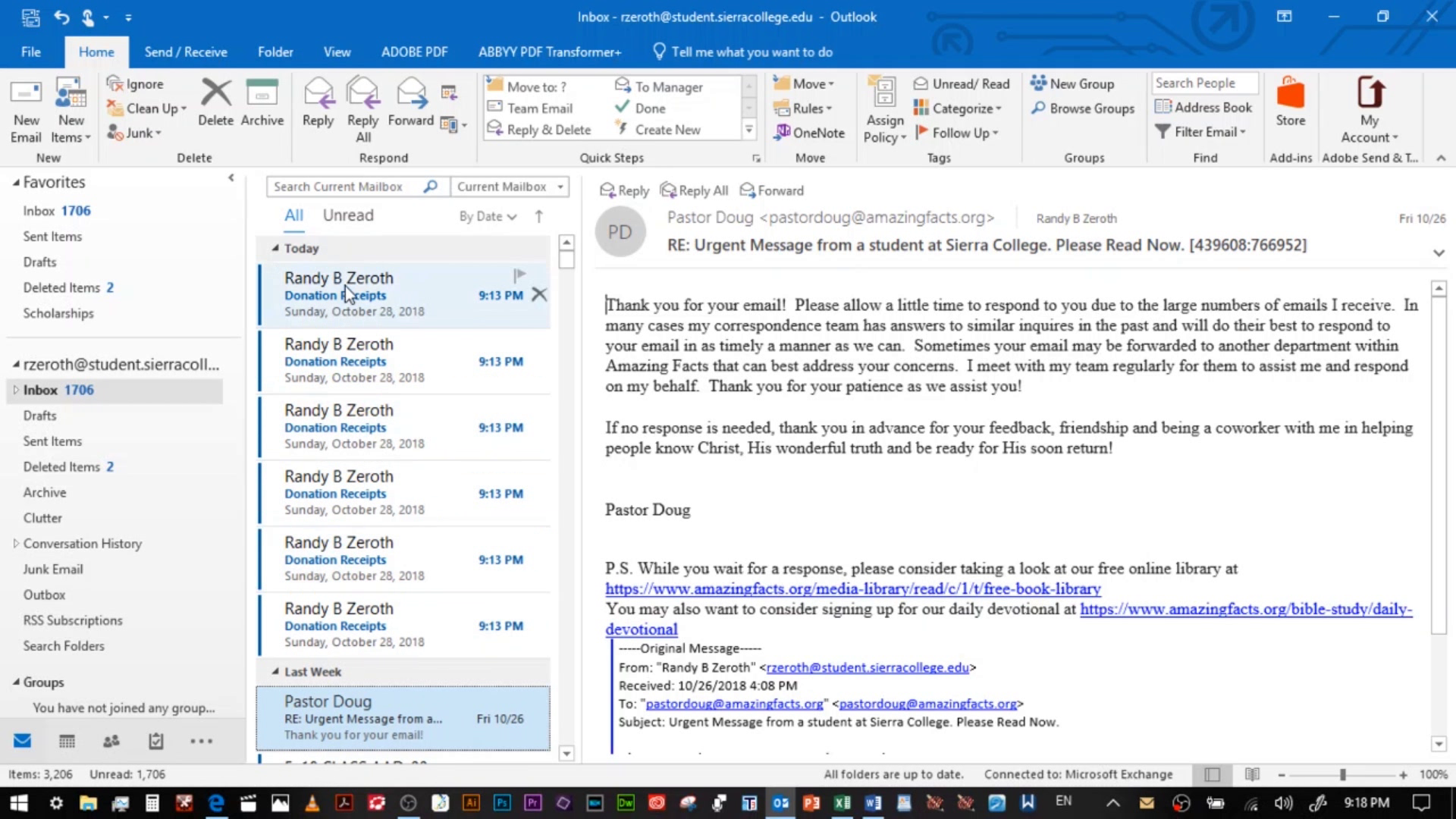This screenshot has height=819, width=1456.
Task: Open Follow Up dropdown
Action: (956, 133)
